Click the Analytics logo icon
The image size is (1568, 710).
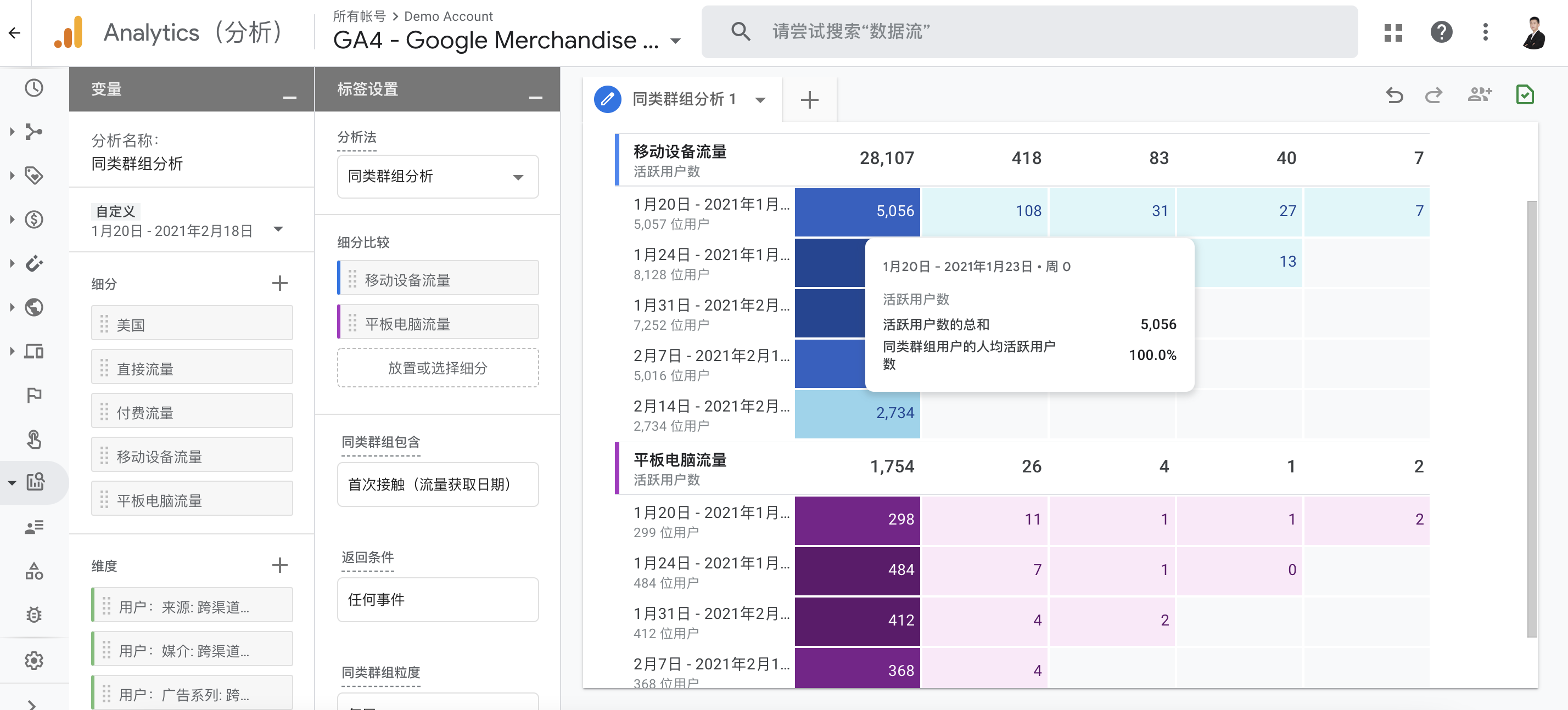[x=69, y=32]
